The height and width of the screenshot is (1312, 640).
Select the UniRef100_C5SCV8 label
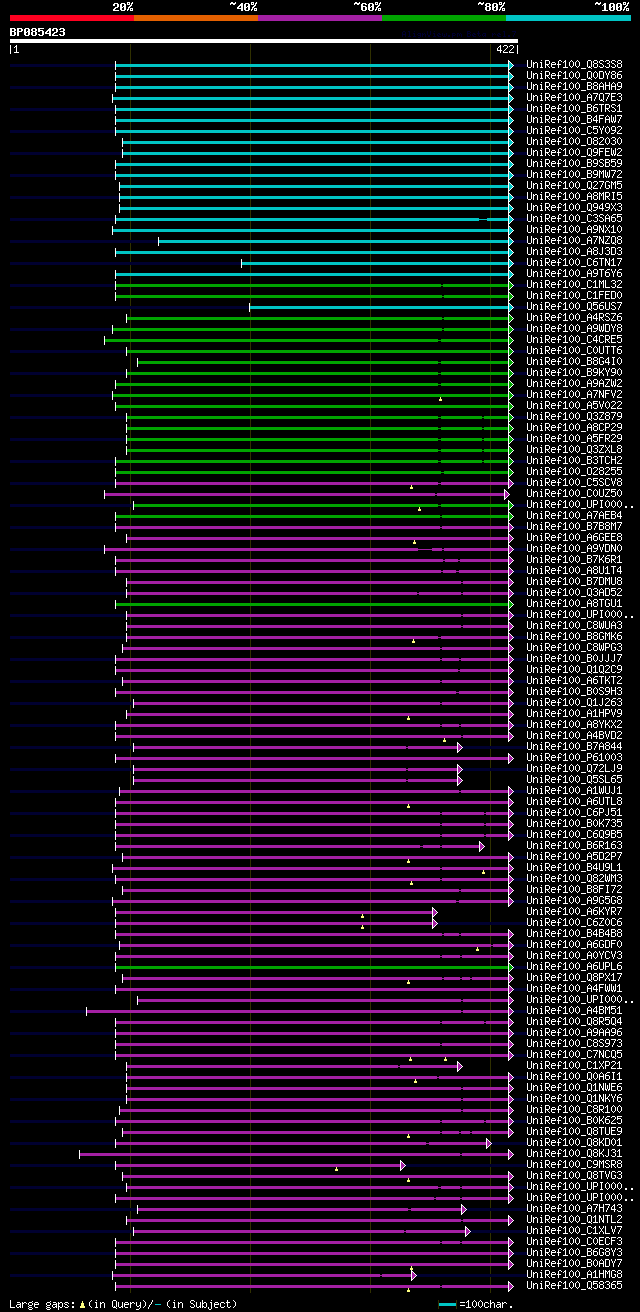[x=574, y=482]
